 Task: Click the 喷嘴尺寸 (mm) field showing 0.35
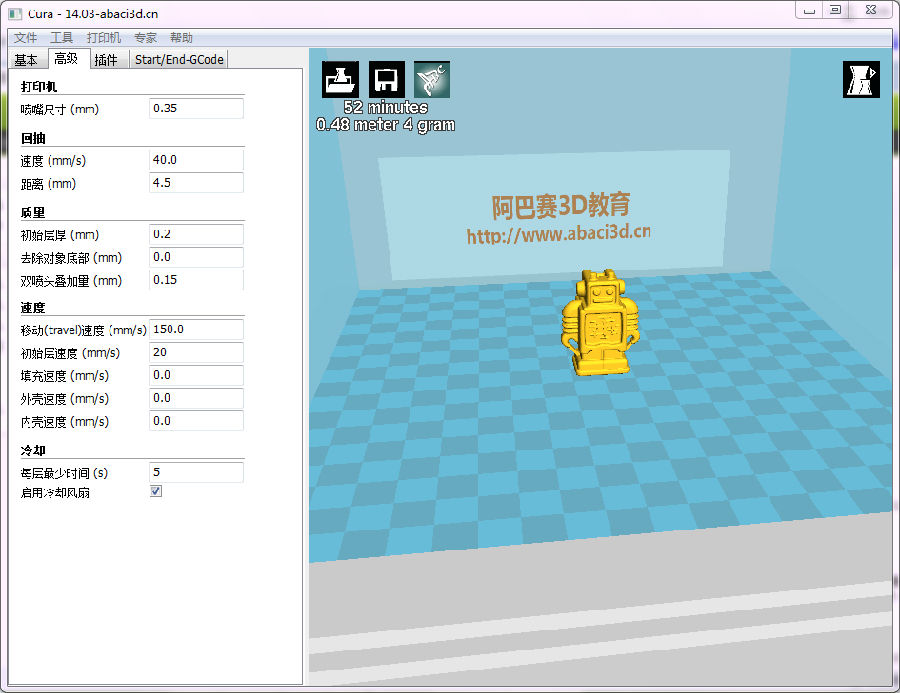point(196,109)
